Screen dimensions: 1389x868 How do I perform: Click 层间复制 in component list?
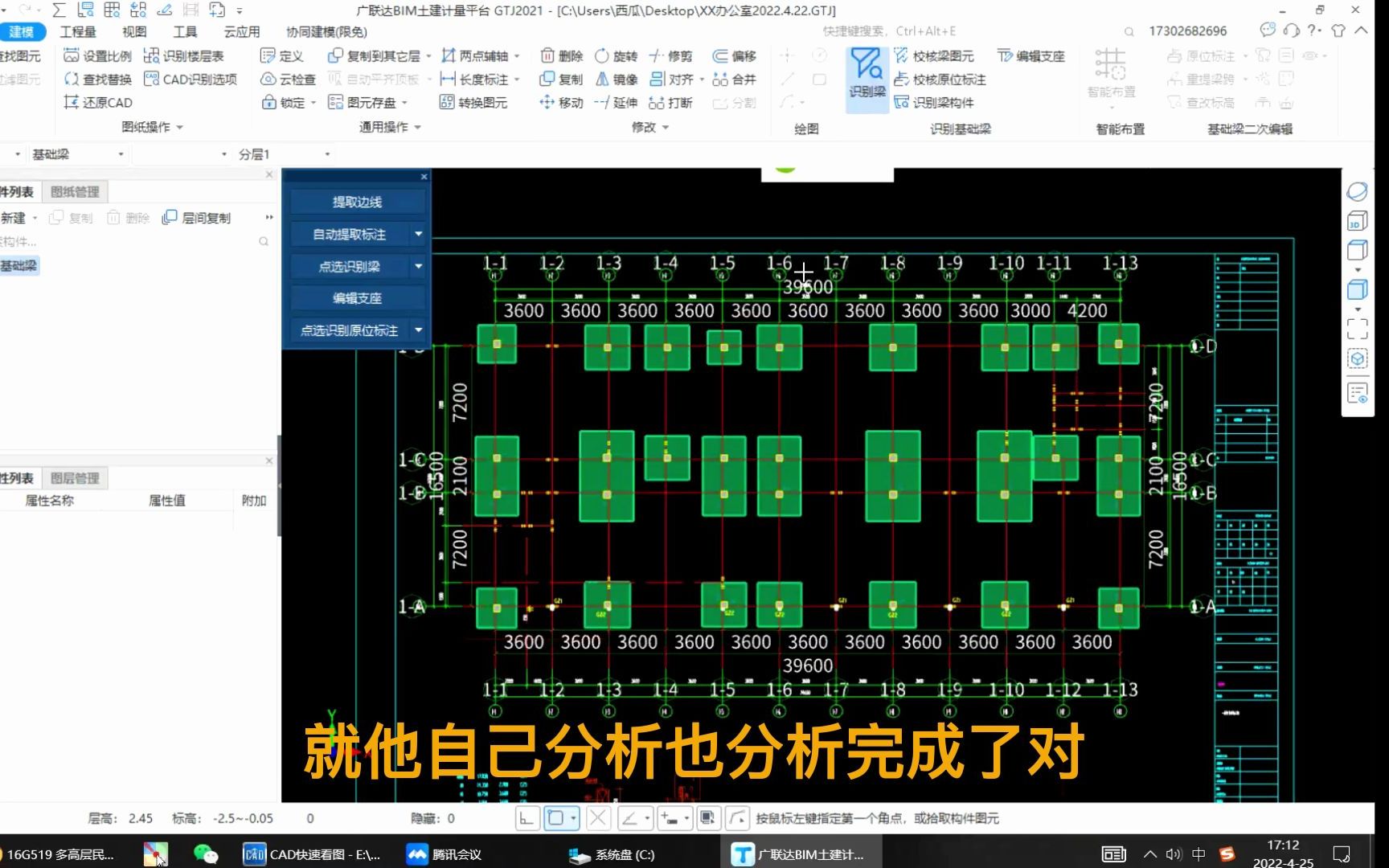[x=197, y=218]
